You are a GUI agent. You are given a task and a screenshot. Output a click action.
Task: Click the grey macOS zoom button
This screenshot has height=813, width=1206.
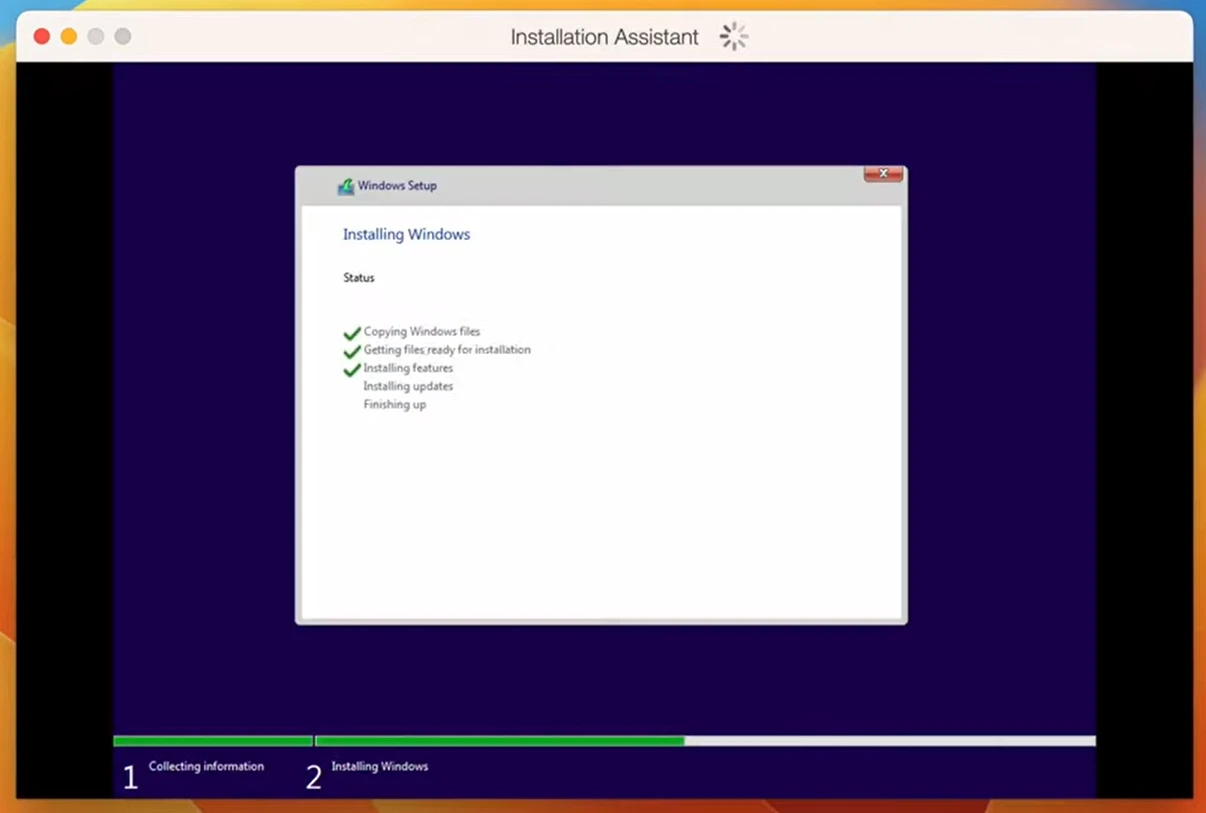point(95,35)
